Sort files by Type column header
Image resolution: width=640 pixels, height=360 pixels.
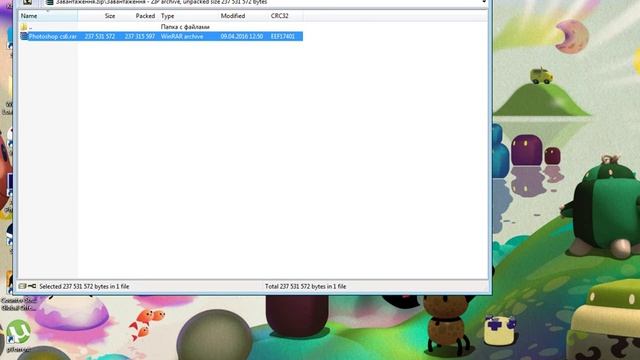[188, 16]
